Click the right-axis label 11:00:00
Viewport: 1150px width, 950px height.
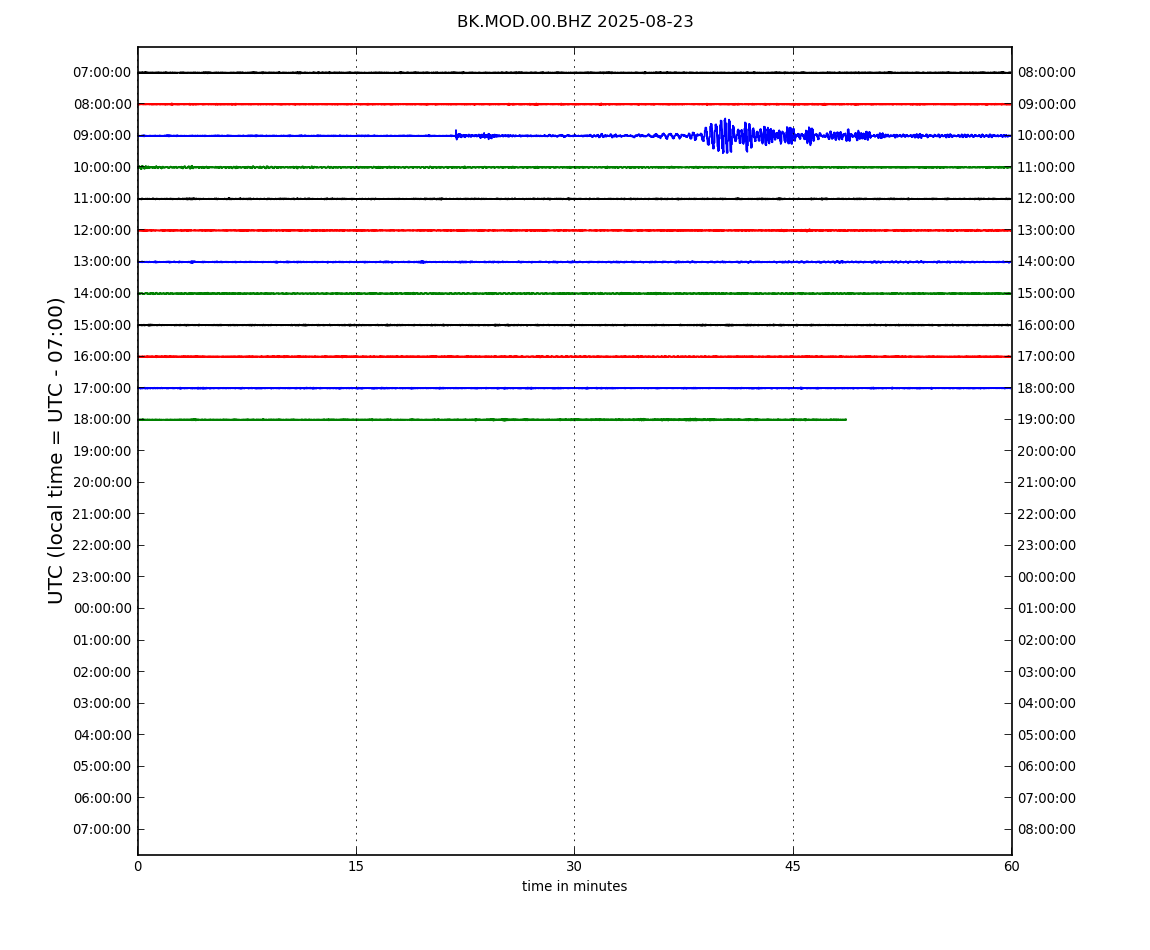pos(1047,167)
